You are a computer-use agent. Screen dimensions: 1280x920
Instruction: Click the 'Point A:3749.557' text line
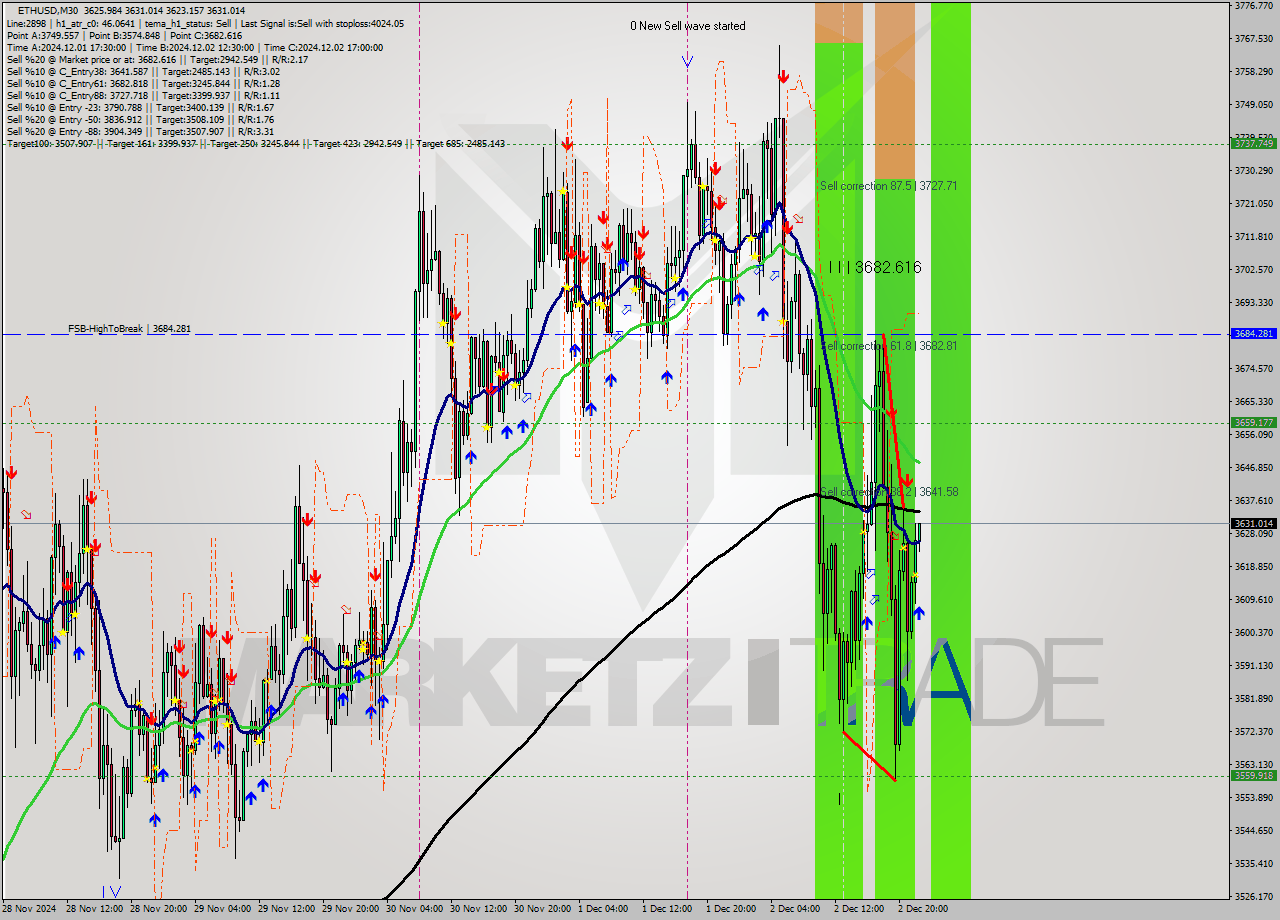pos(124,35)
